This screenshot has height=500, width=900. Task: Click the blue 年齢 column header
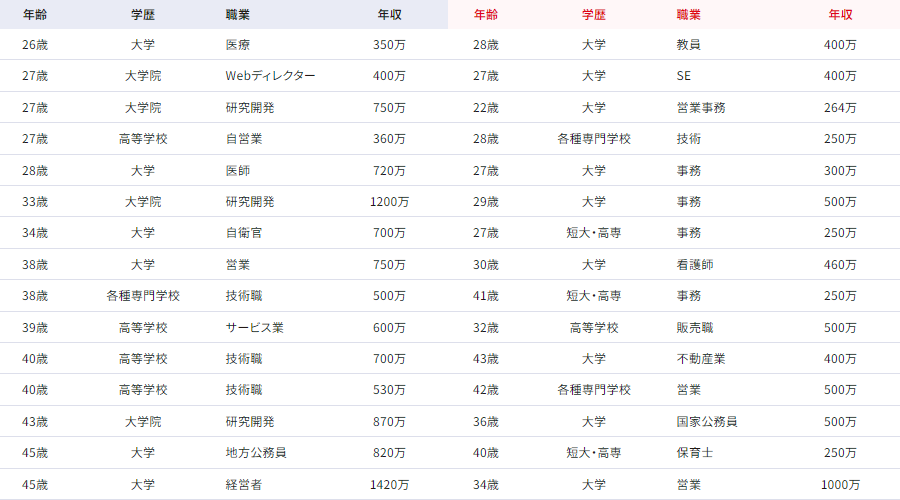tap(35, 15)
